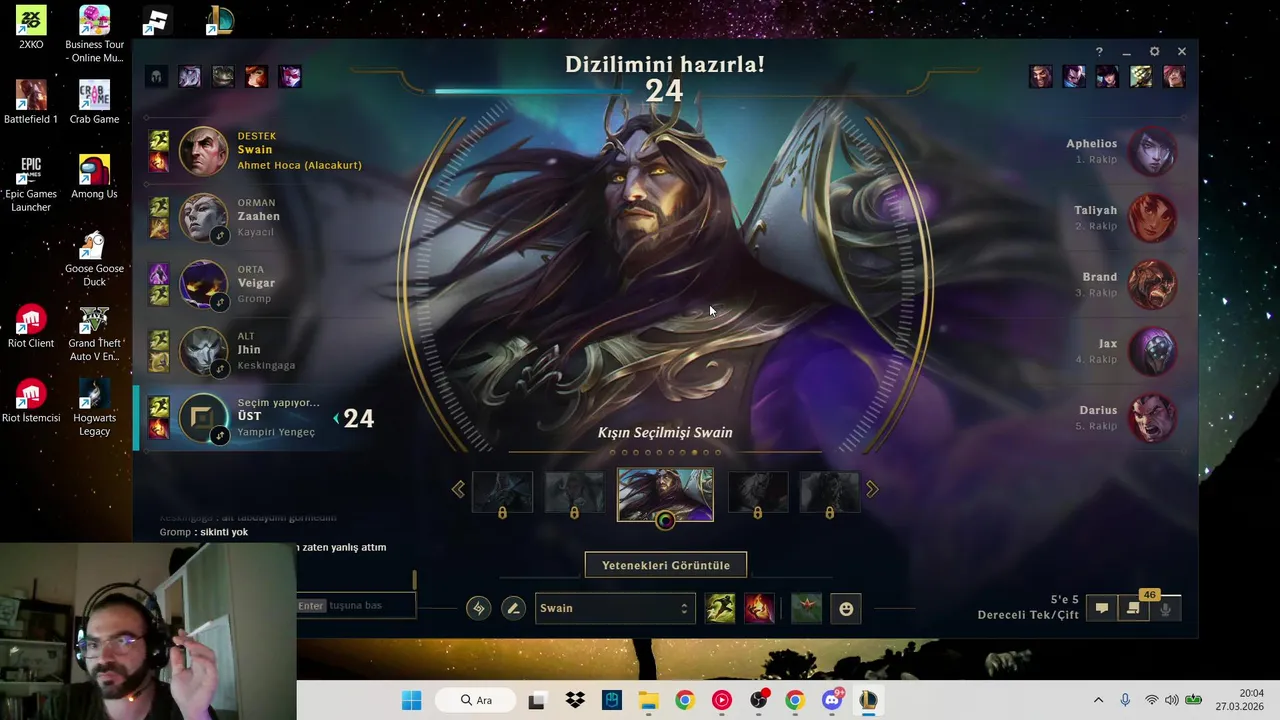This screenshot has height=720, width=1280.
Task: Open the Grand Theft Auto V desktop shortcut
Action: click(94, 333)
